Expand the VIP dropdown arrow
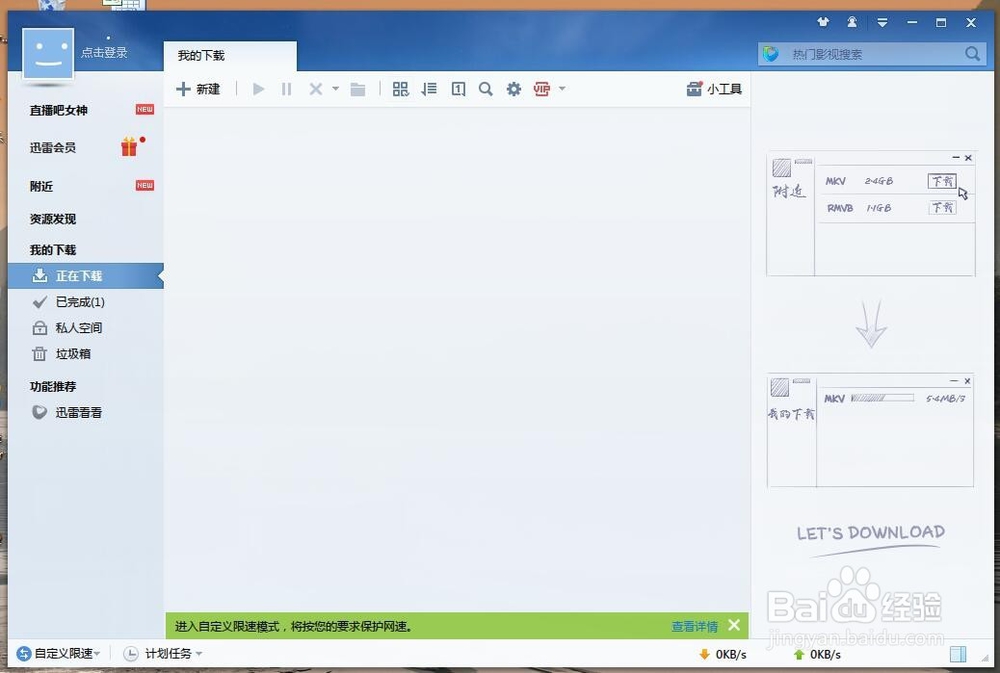The height and width of the screenshot is (673, 1000). (562, 88)
